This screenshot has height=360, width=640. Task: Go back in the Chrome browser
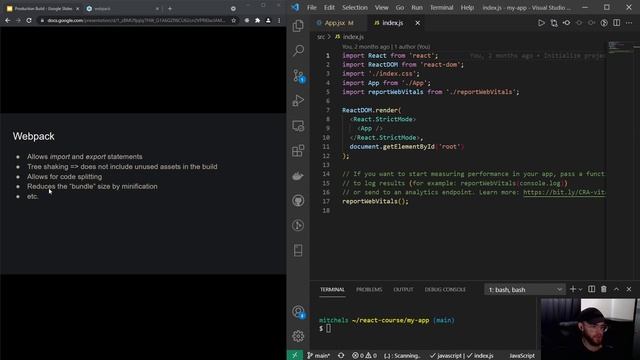8,20
